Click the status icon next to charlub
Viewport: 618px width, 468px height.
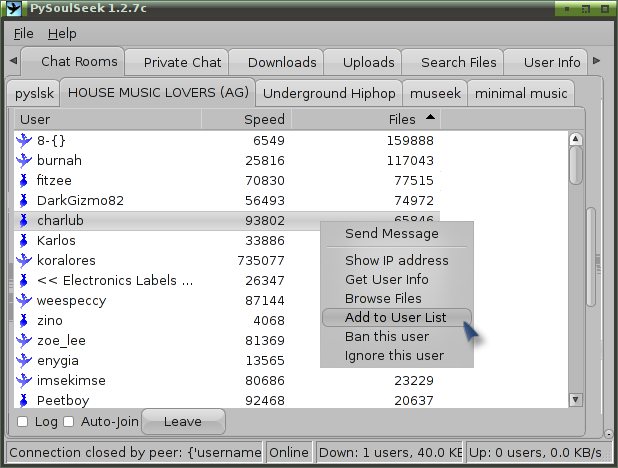pyautogui.click(x=24, y=220)
